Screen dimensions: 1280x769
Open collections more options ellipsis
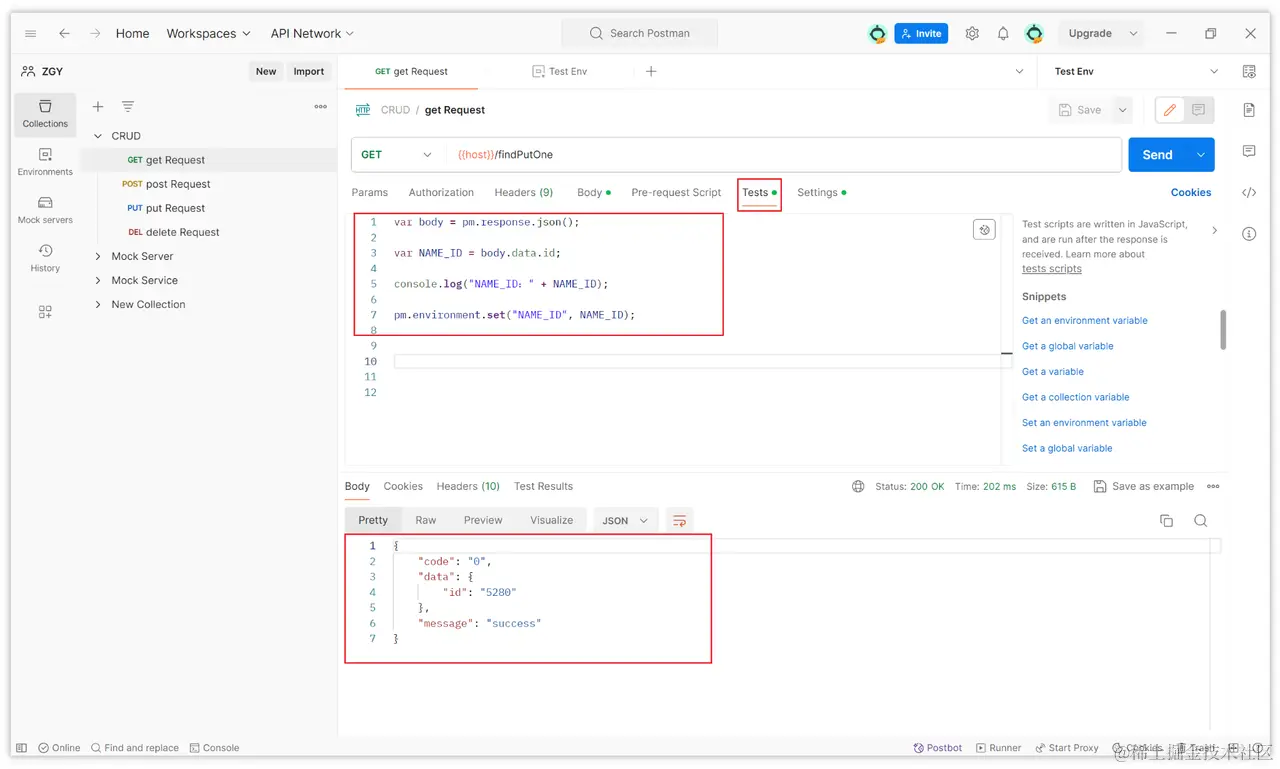[x=320, y=106]
